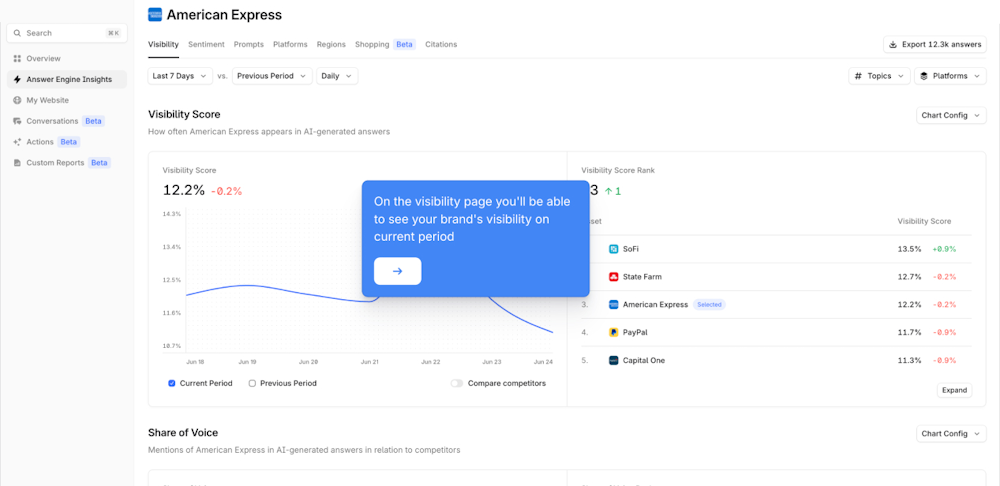Click the tooltip next arrow button
The height and width of the screenshot is (486, 1000).
point(397,271)
